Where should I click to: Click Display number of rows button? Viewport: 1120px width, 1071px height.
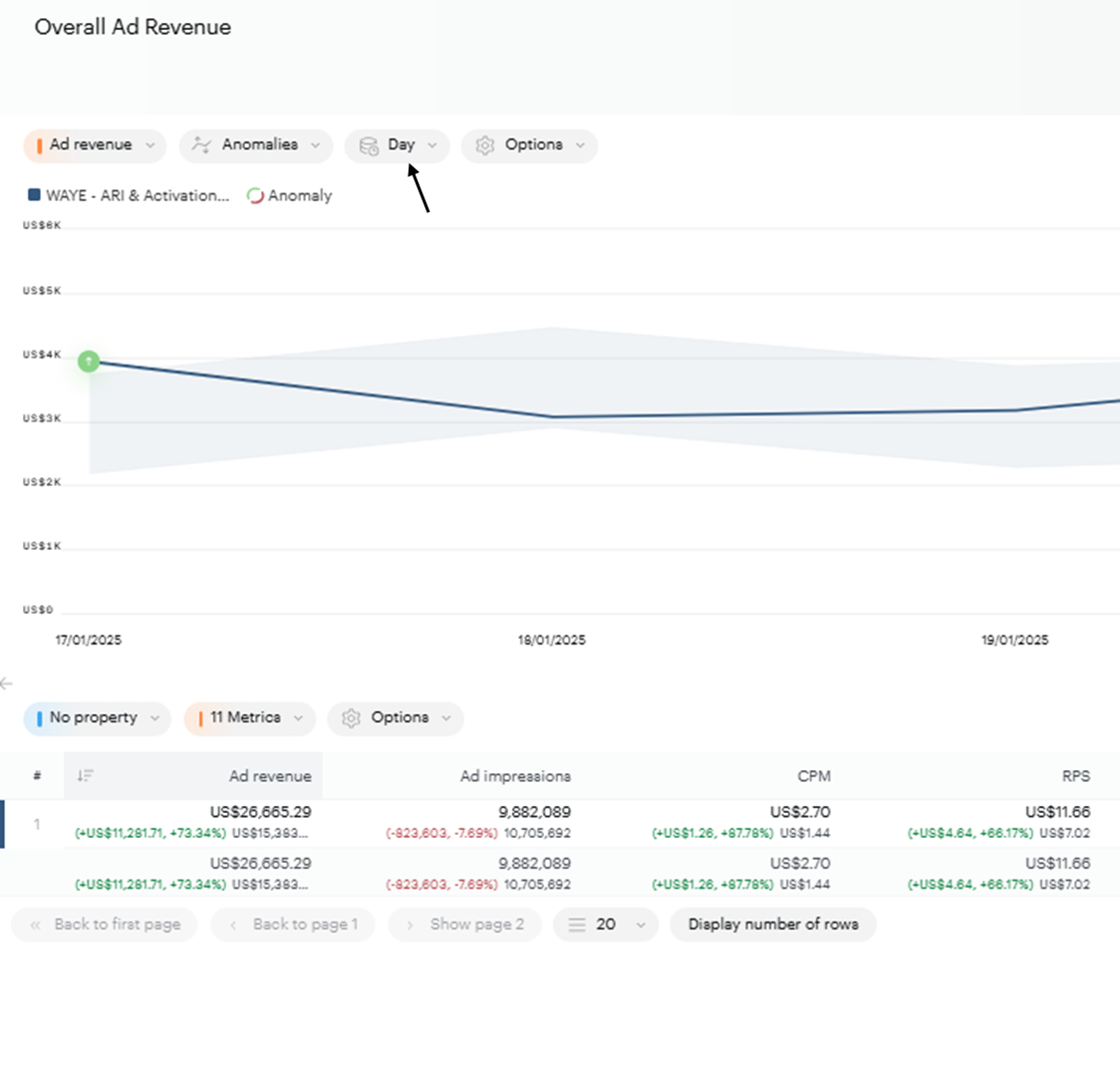pyautogui.click(x=772, y=925)
